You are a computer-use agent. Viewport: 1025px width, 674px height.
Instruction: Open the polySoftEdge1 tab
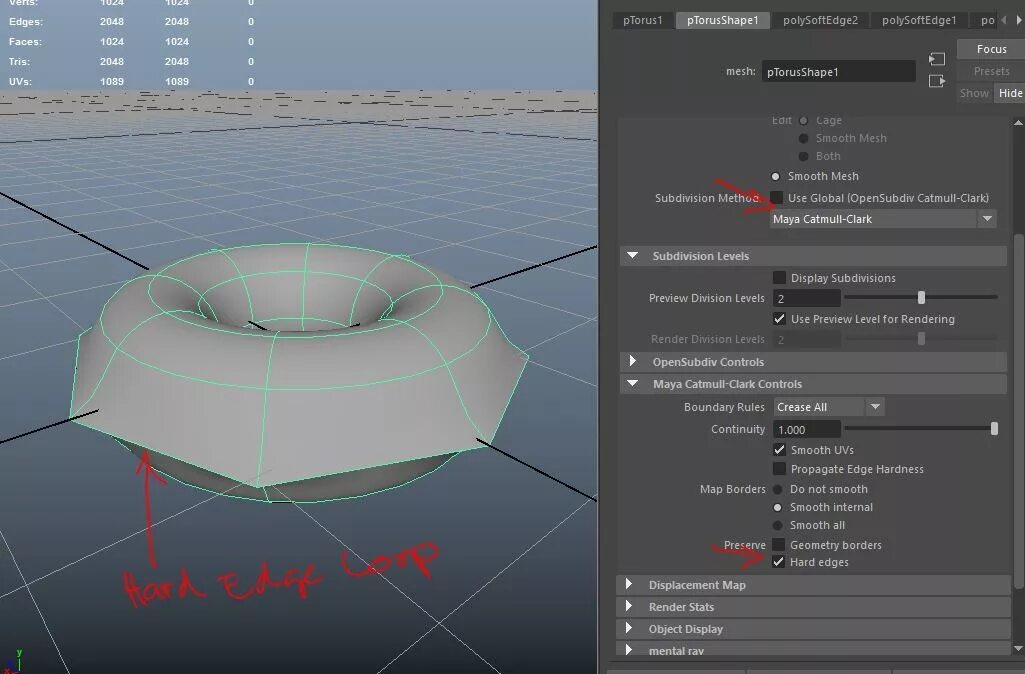pos(918,20)
